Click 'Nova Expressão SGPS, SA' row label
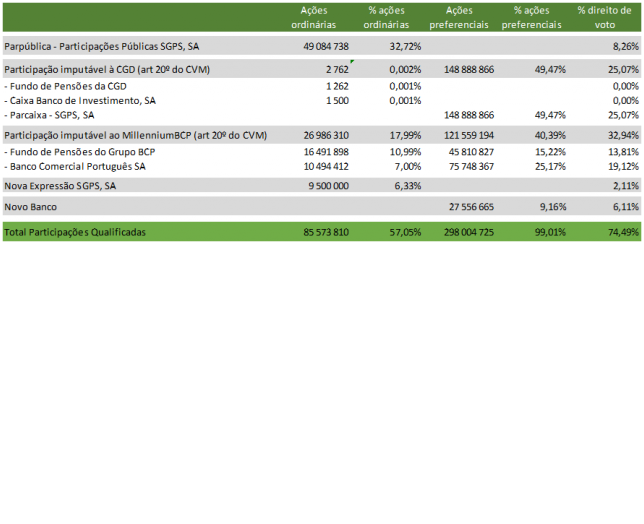The height and width of the screenshot is (524, 644). tap(60, 186)
